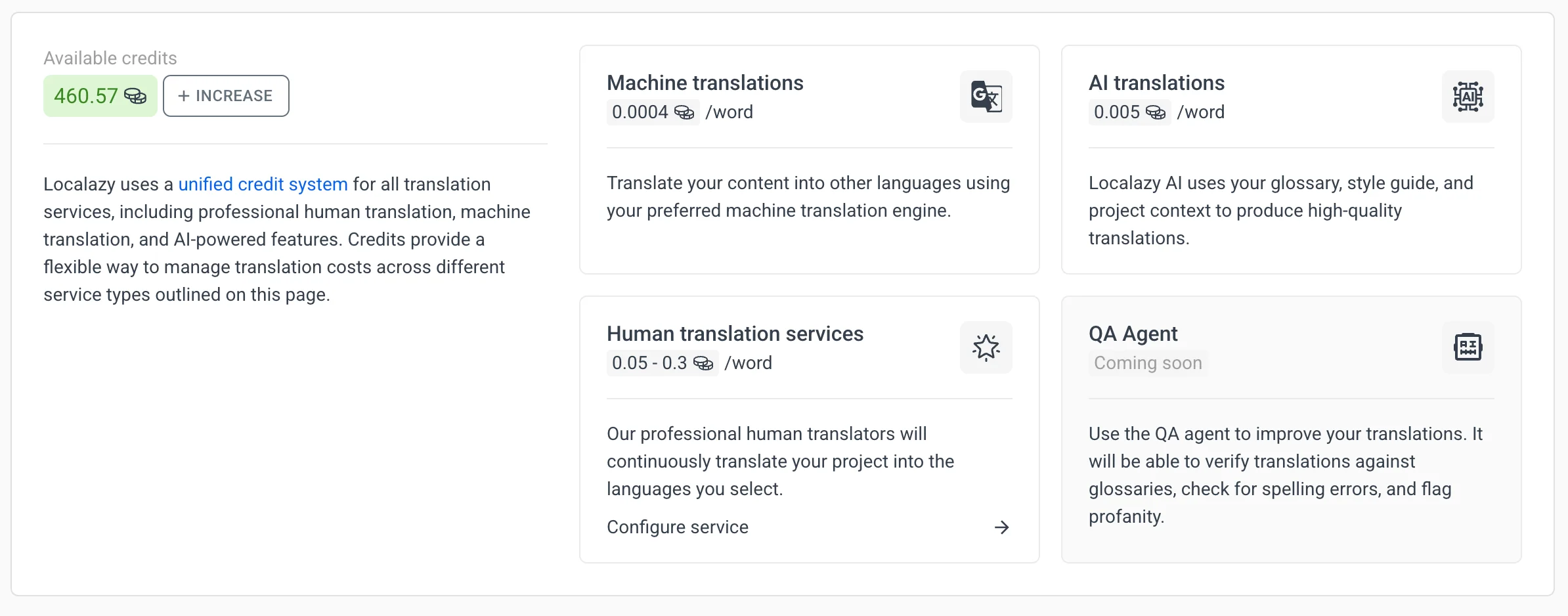Select the 460.57 available credits badge
The width and height of the screenshot is (1568, 616).
[x=100, y=96]
